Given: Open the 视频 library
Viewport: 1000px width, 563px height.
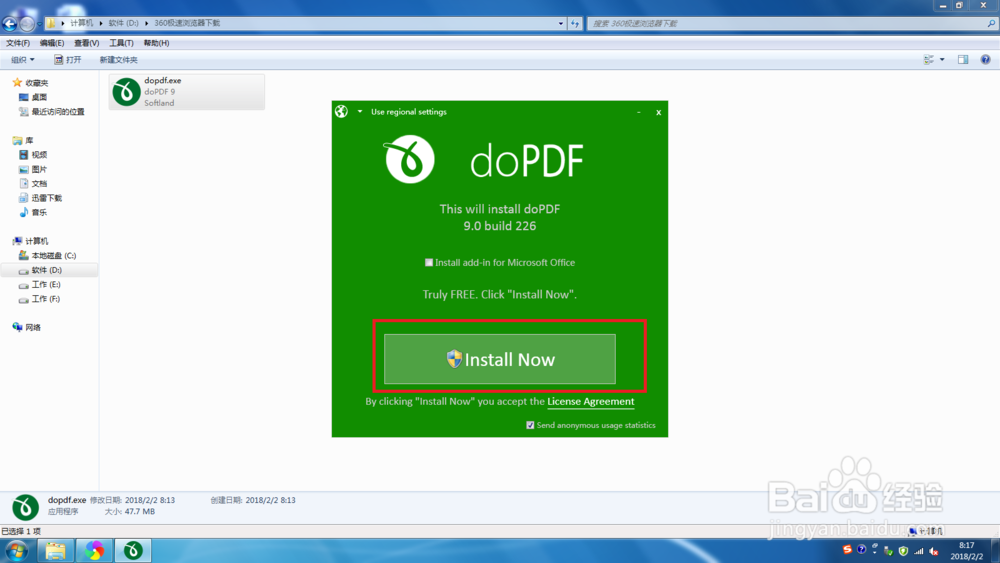Looking at the screenshot, I should tap(33, 155).
